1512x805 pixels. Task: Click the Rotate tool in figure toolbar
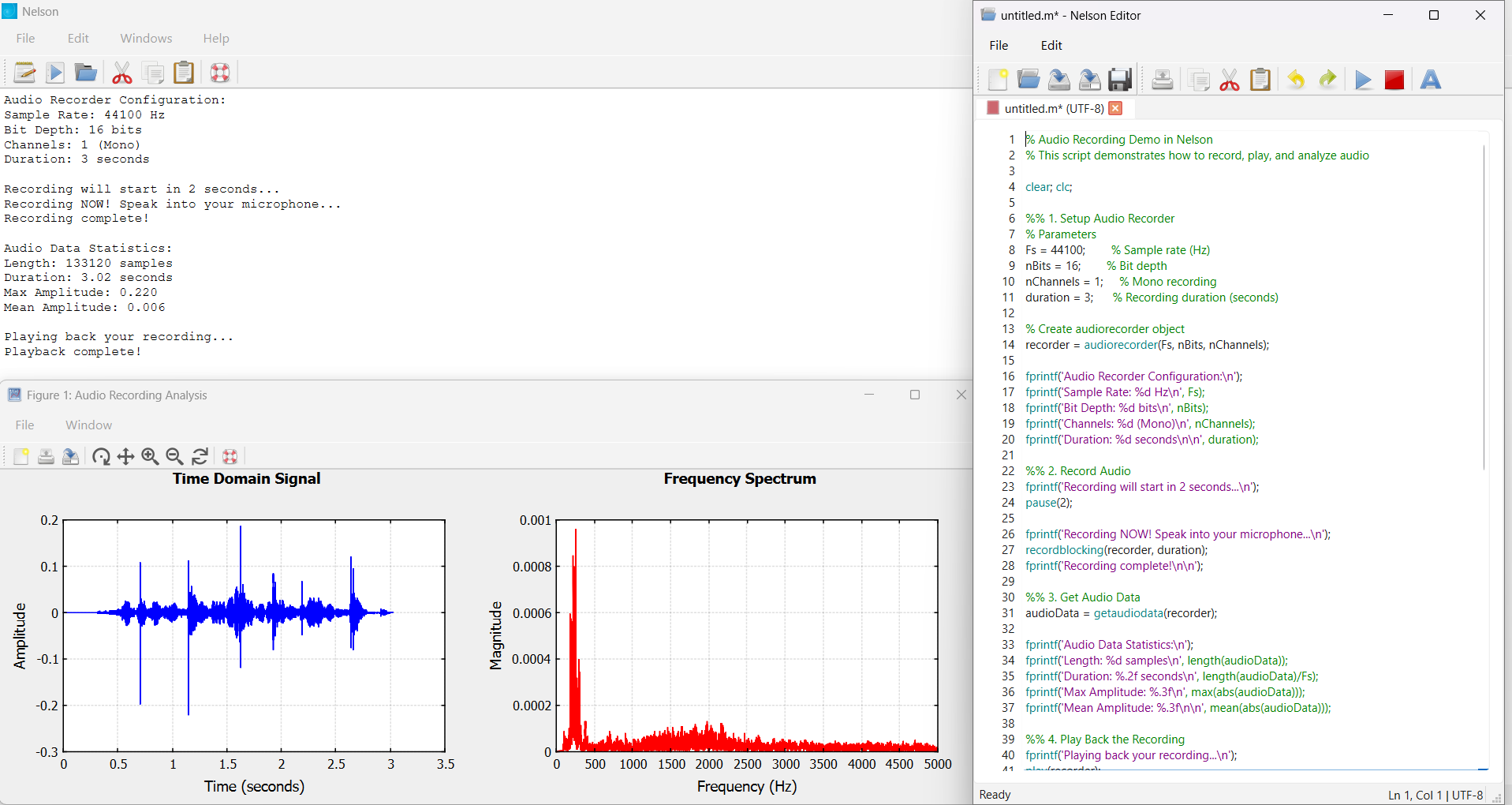coord(101,456)
